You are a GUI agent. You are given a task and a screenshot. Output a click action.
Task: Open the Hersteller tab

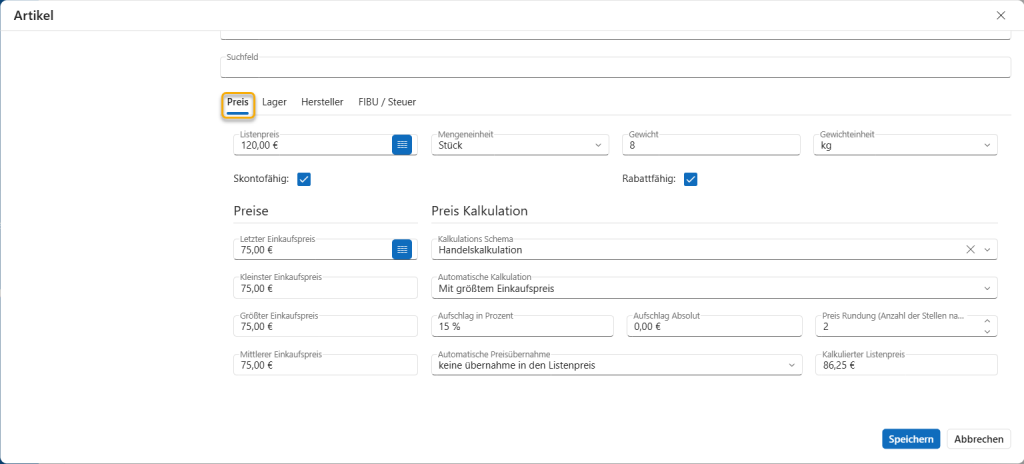pyautogui.click(x=322, y=102)
